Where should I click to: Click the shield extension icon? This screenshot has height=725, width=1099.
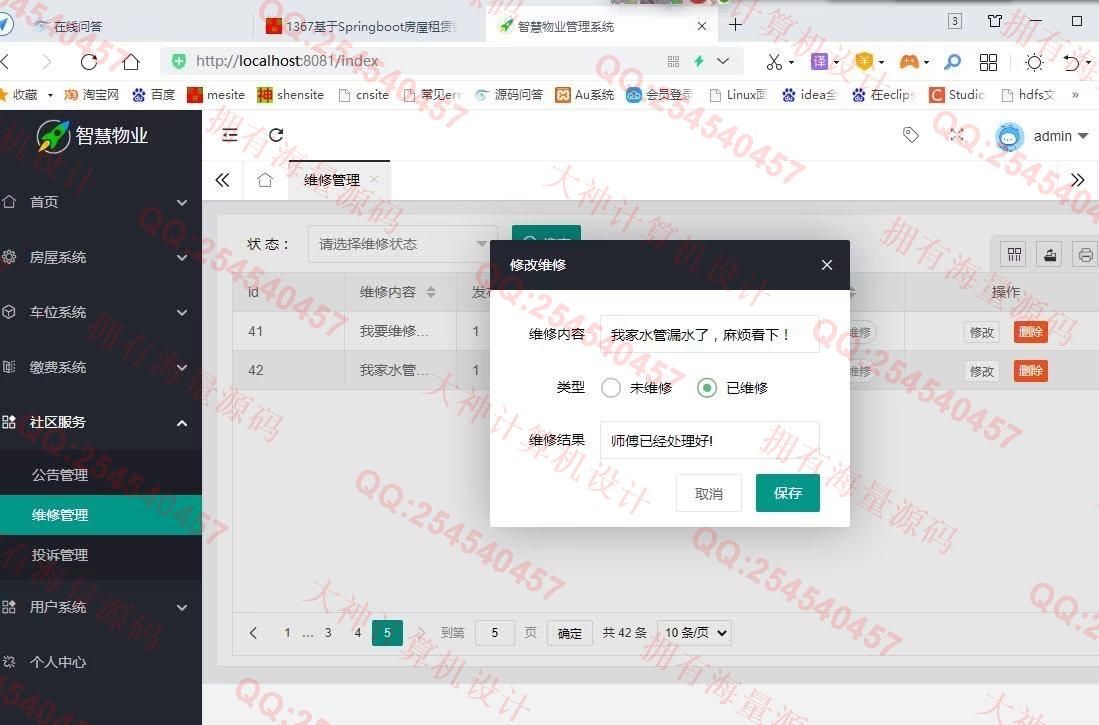(864, 62)
